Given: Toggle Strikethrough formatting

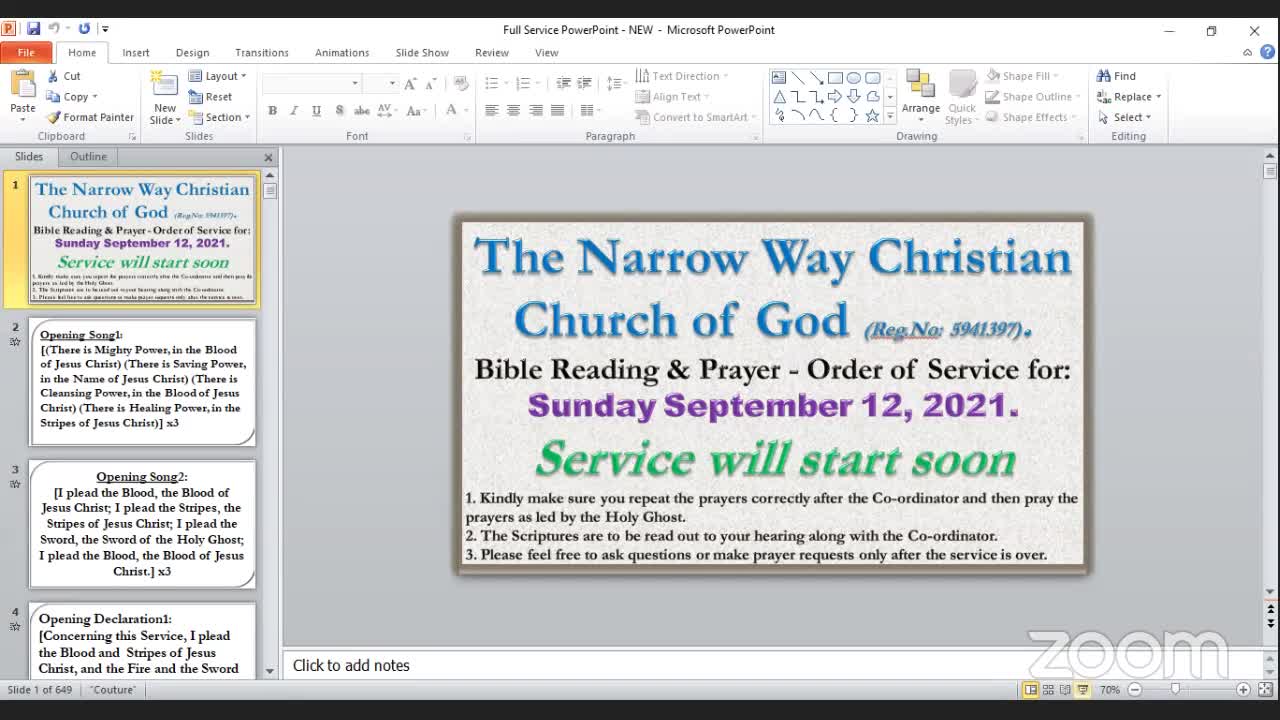Looking at the screenshot, I should [362, 110].
